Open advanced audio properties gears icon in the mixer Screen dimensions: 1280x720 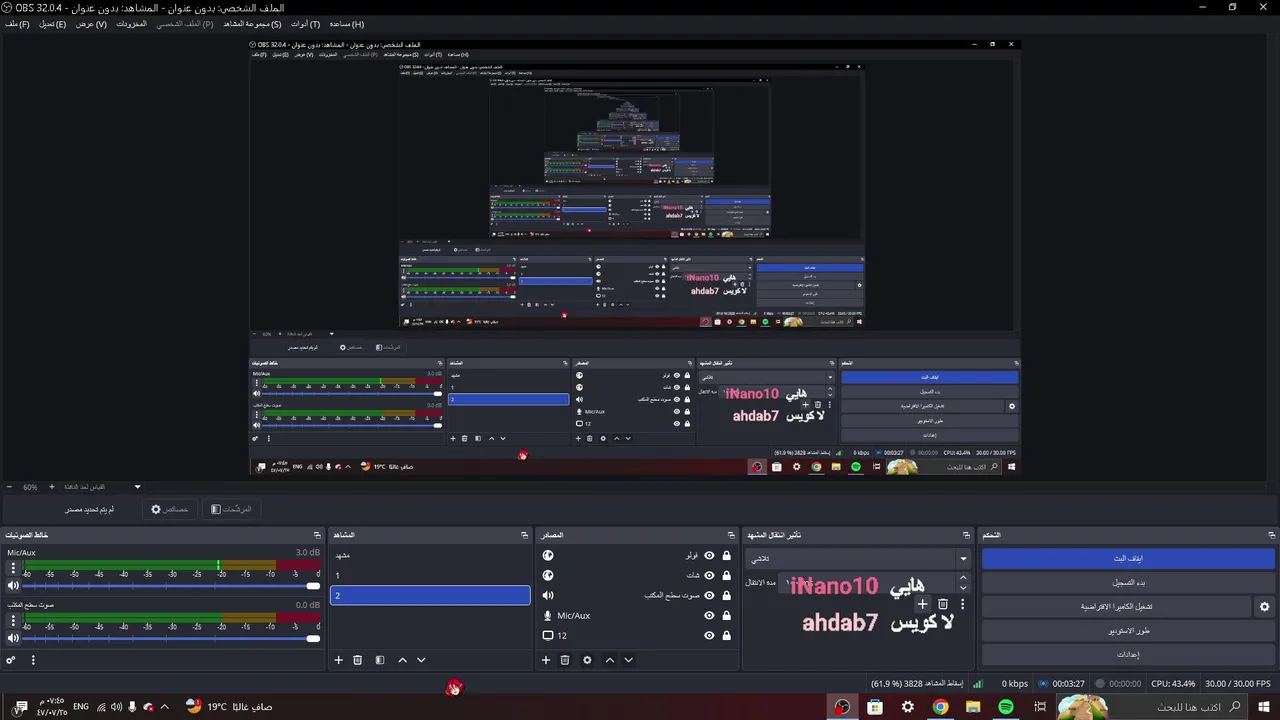click(x=11, y=660)
